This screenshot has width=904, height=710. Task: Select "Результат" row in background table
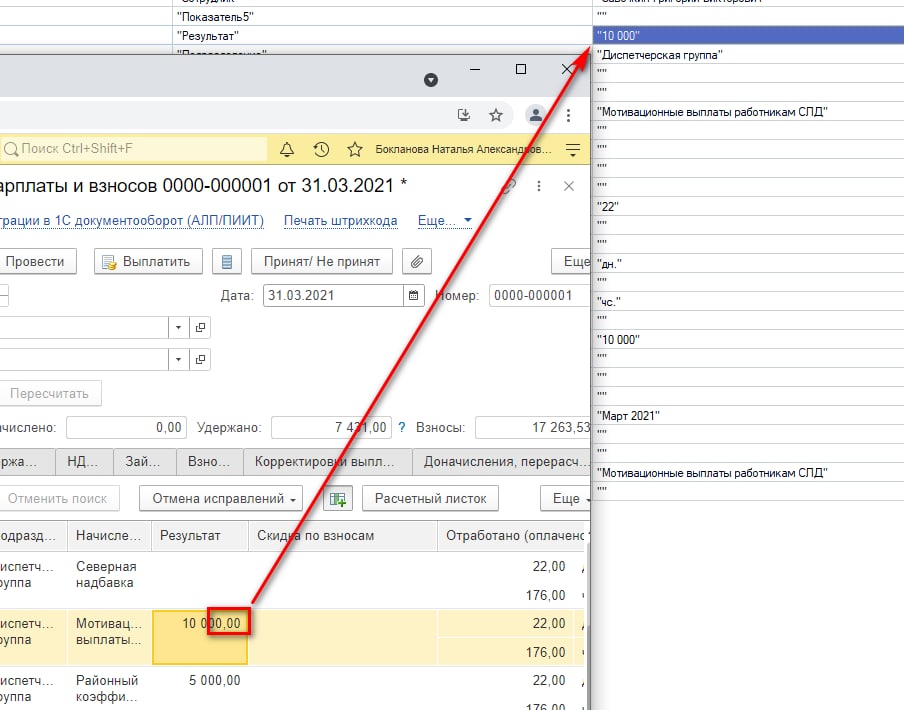click(383, 35)
